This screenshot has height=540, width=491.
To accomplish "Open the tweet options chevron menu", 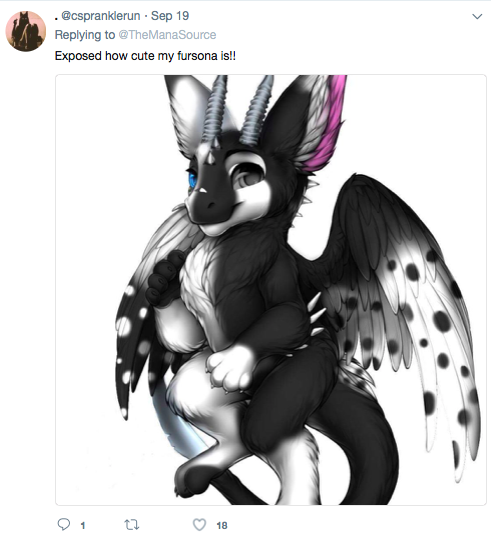I will tap(477, 17).
